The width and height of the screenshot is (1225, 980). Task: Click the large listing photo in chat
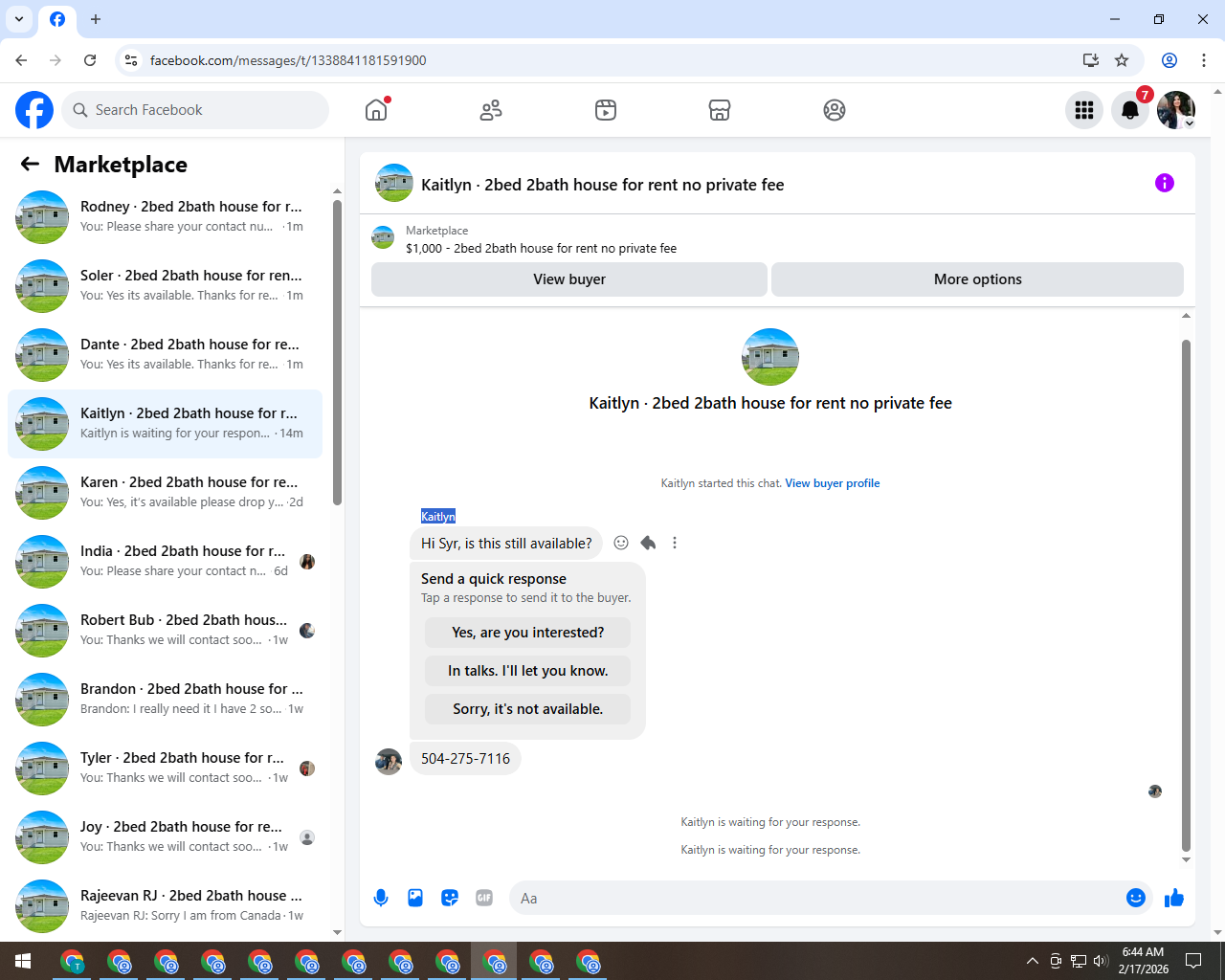pyautogui.click(x=770, y=357)
